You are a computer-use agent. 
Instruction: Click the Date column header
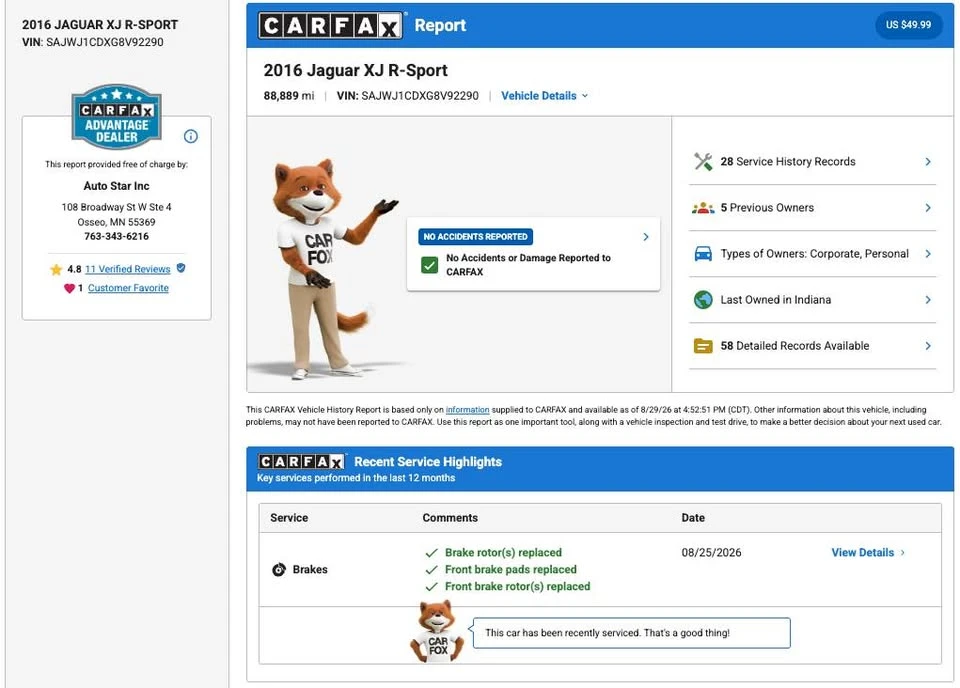click(x=693, y=518)
